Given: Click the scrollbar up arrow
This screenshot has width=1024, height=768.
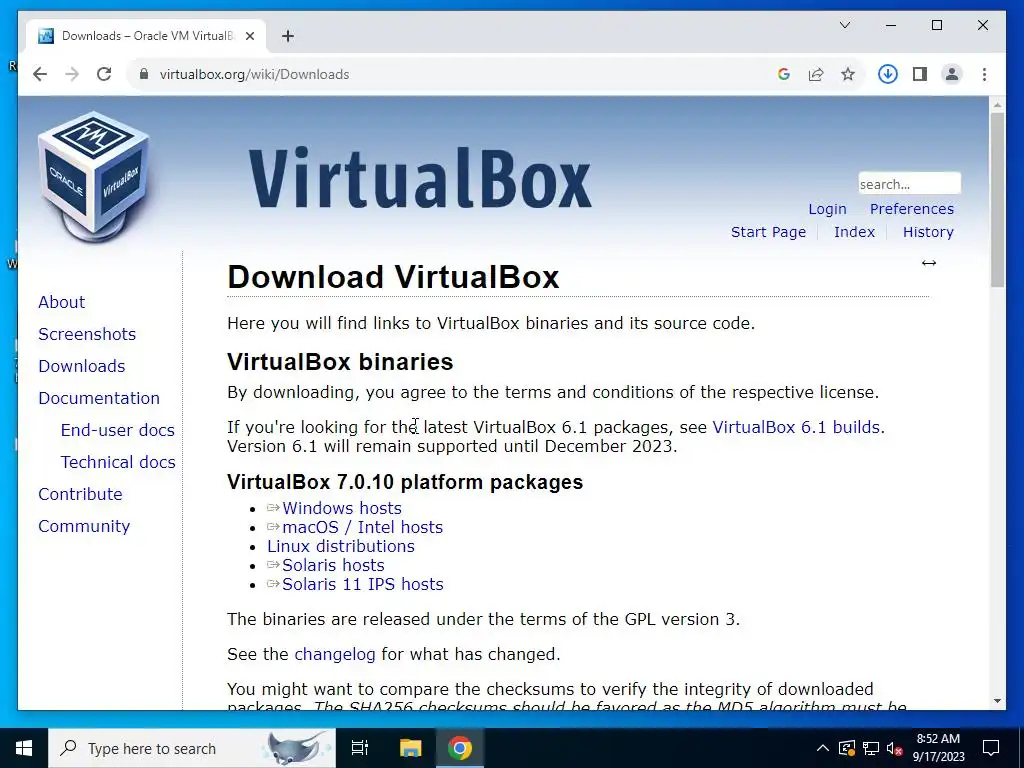Looking at the screenshot, I should click(x=997, y=104).
